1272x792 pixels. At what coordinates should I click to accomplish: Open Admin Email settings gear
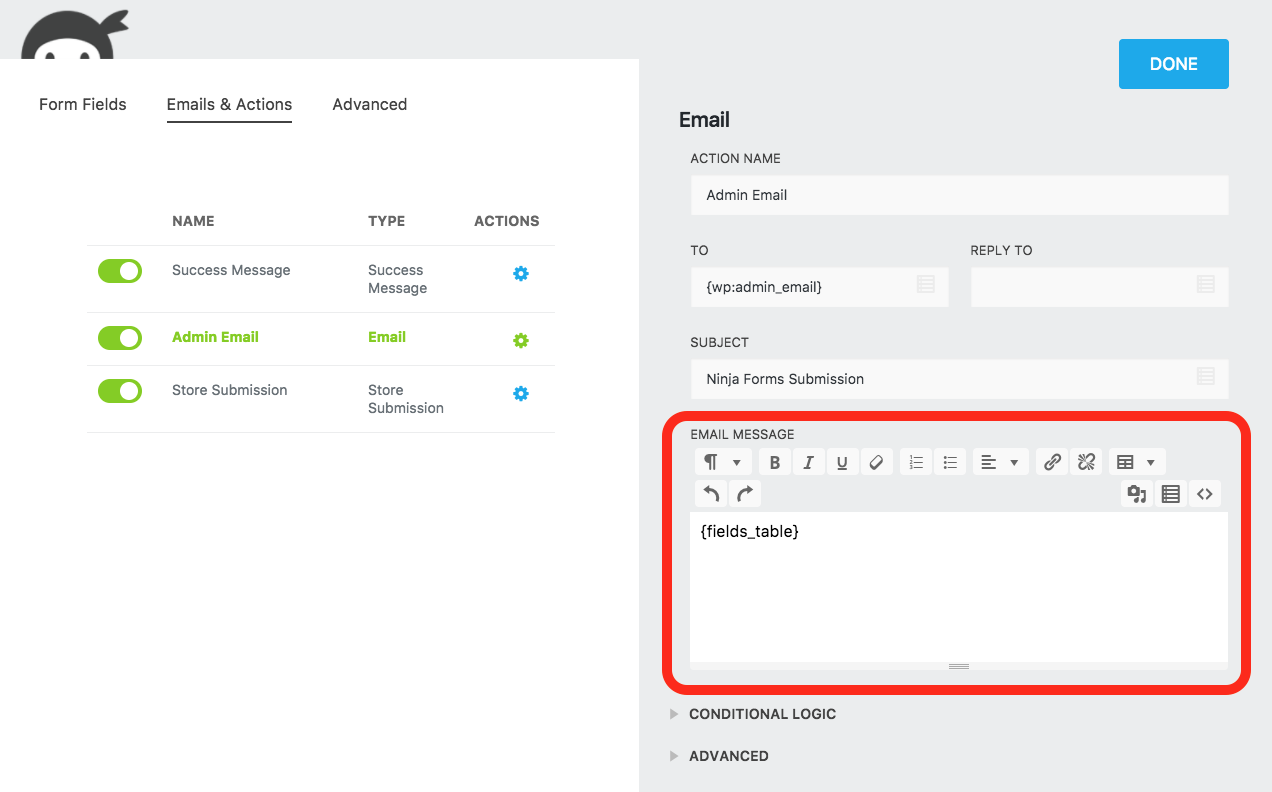point(521,340)
